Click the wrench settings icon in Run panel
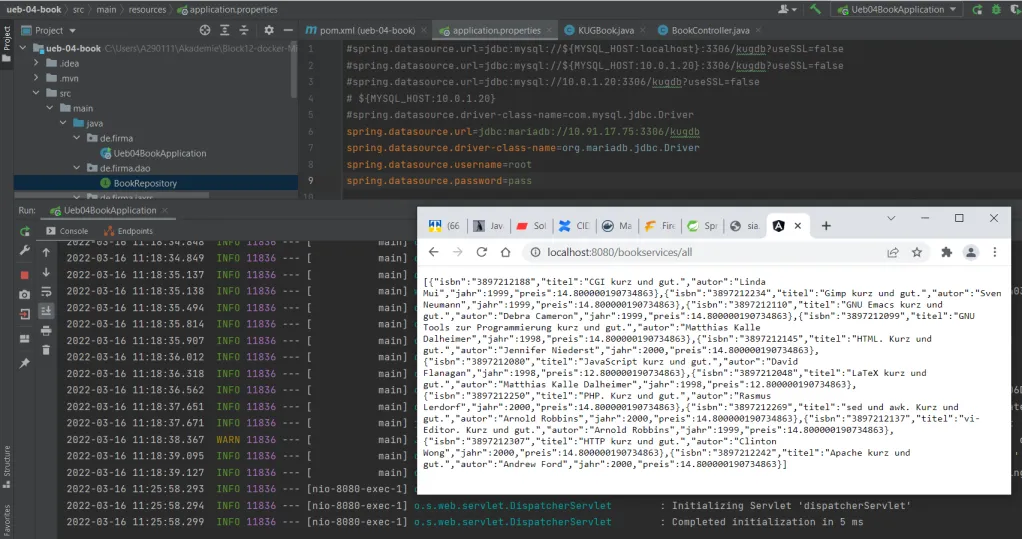 25,252
